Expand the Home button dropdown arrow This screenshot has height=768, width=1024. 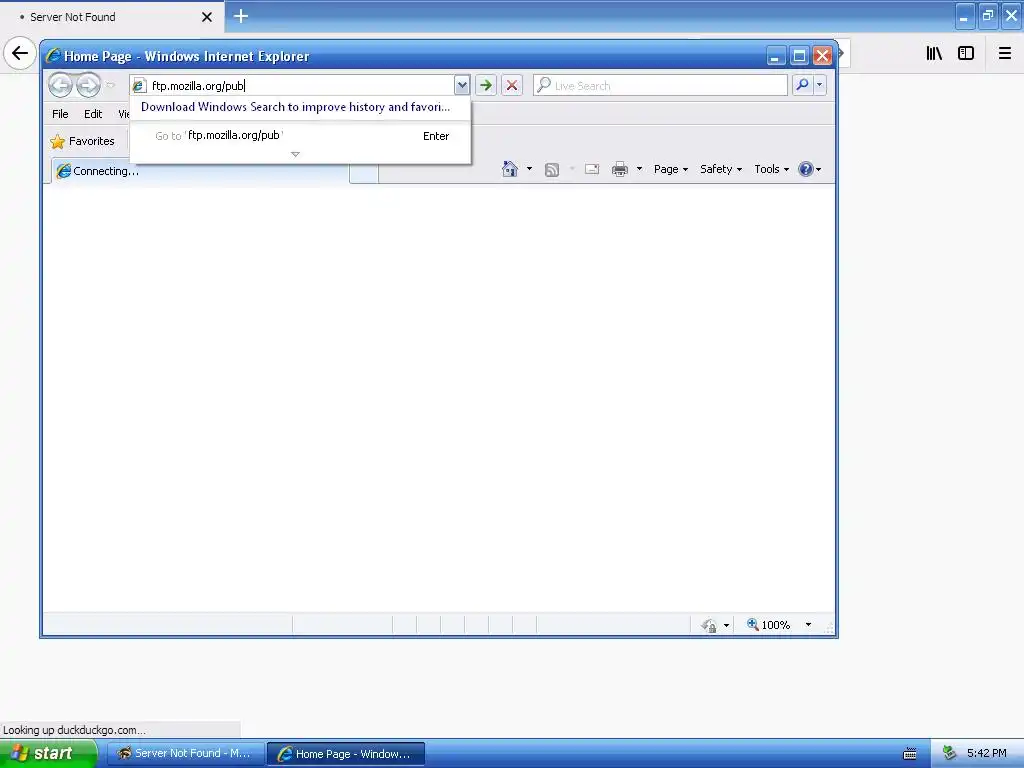[x=529, y=169]
